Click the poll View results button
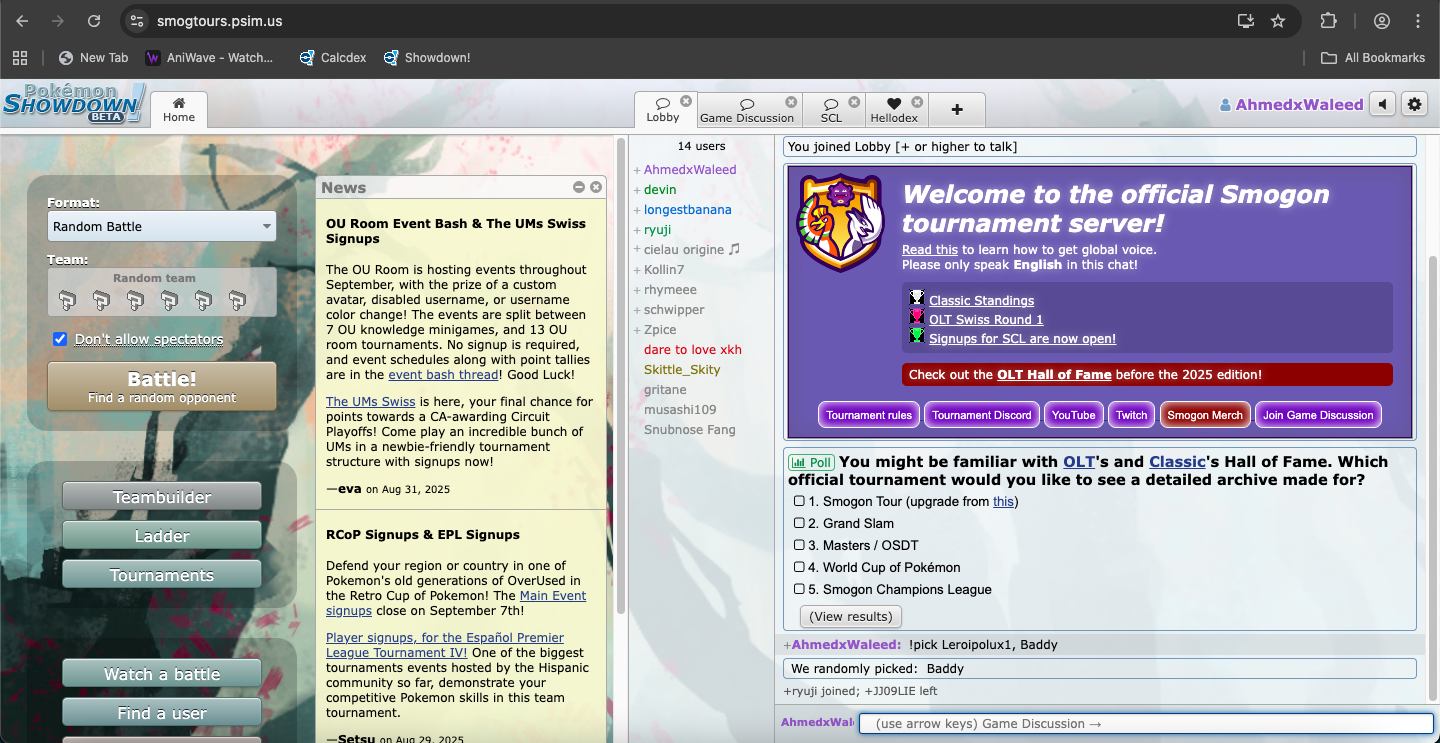 pyautogui.click(x=851, y=616)
